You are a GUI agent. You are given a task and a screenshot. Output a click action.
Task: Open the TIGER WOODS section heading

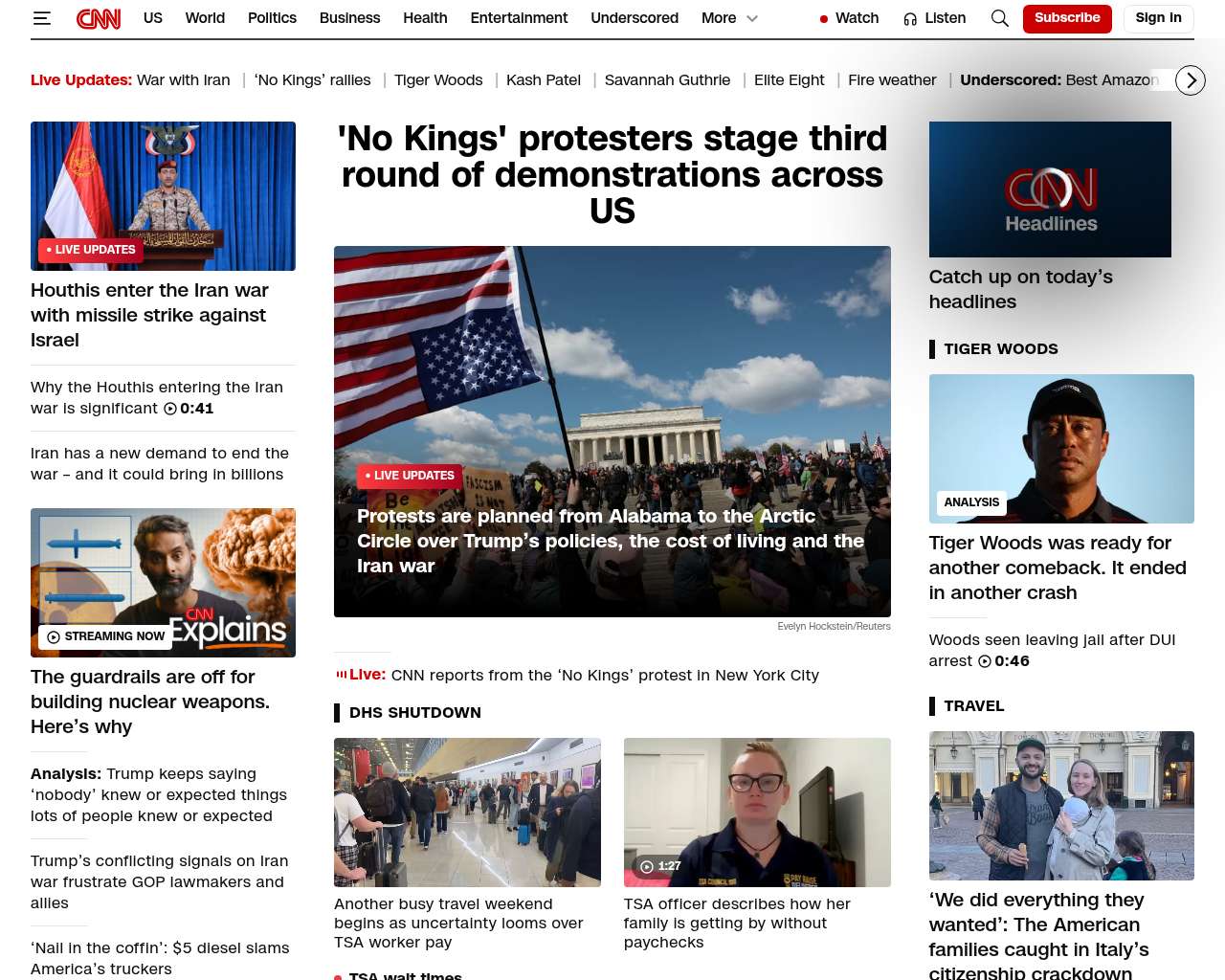1001,349
